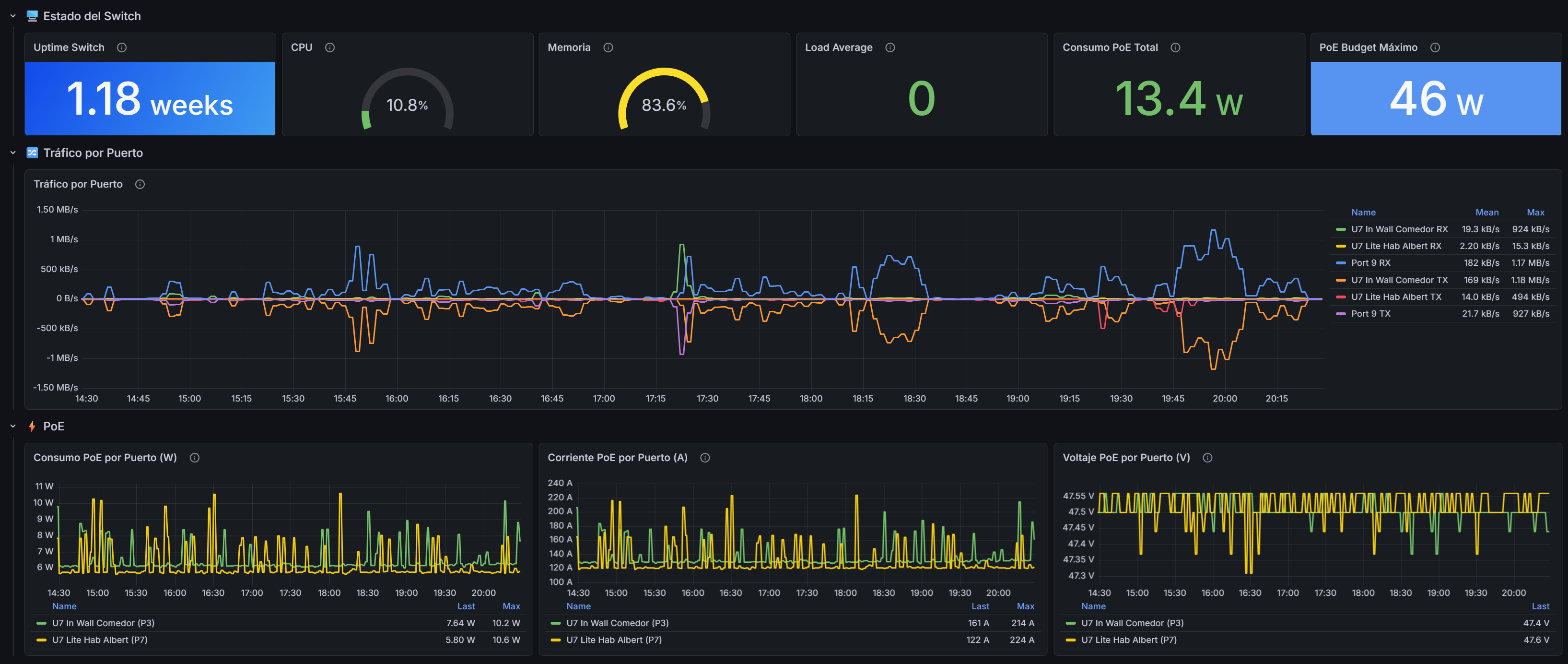
Task: Sort Consumo PoE legend by Last column
Action: [466, 607]
